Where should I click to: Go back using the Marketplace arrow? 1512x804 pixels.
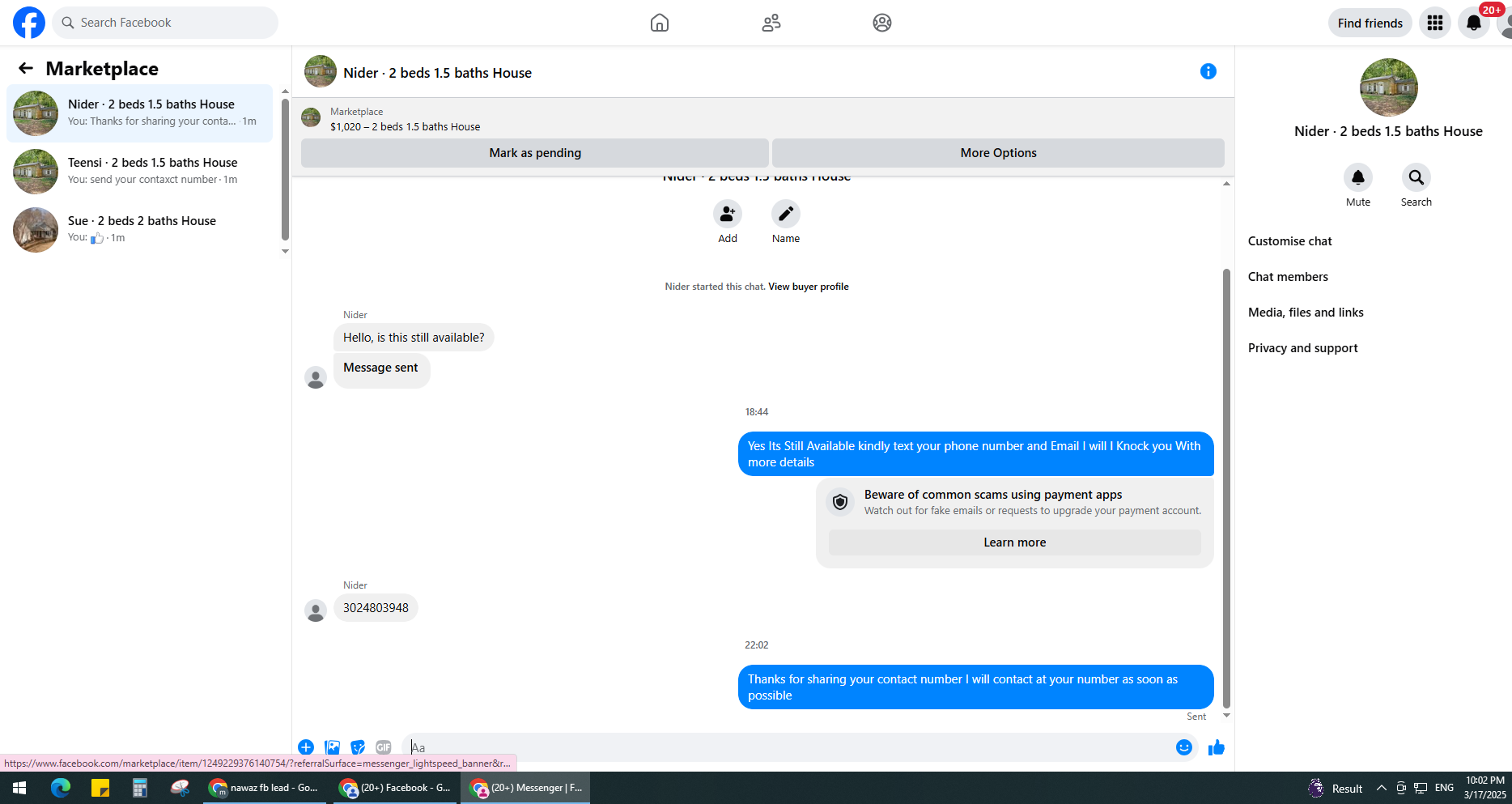26,68
